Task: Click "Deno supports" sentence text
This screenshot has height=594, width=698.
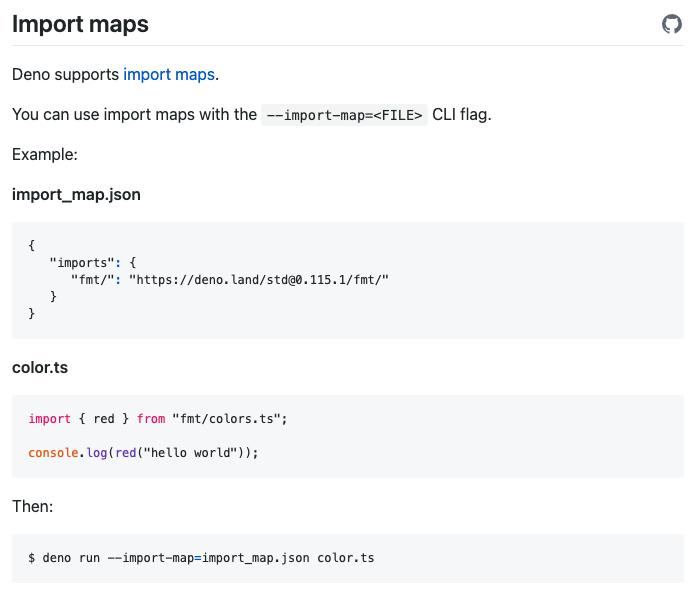Action: 65,74
